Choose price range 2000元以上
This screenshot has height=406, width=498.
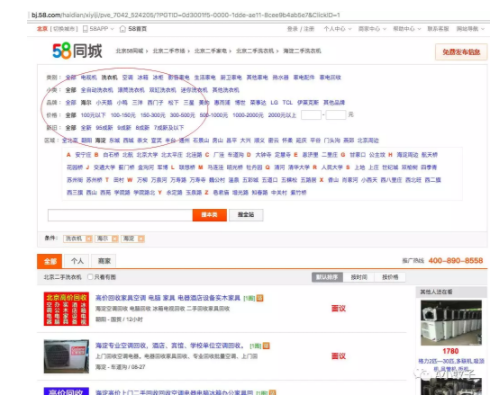pyautogui.click(x=282, y=115)
